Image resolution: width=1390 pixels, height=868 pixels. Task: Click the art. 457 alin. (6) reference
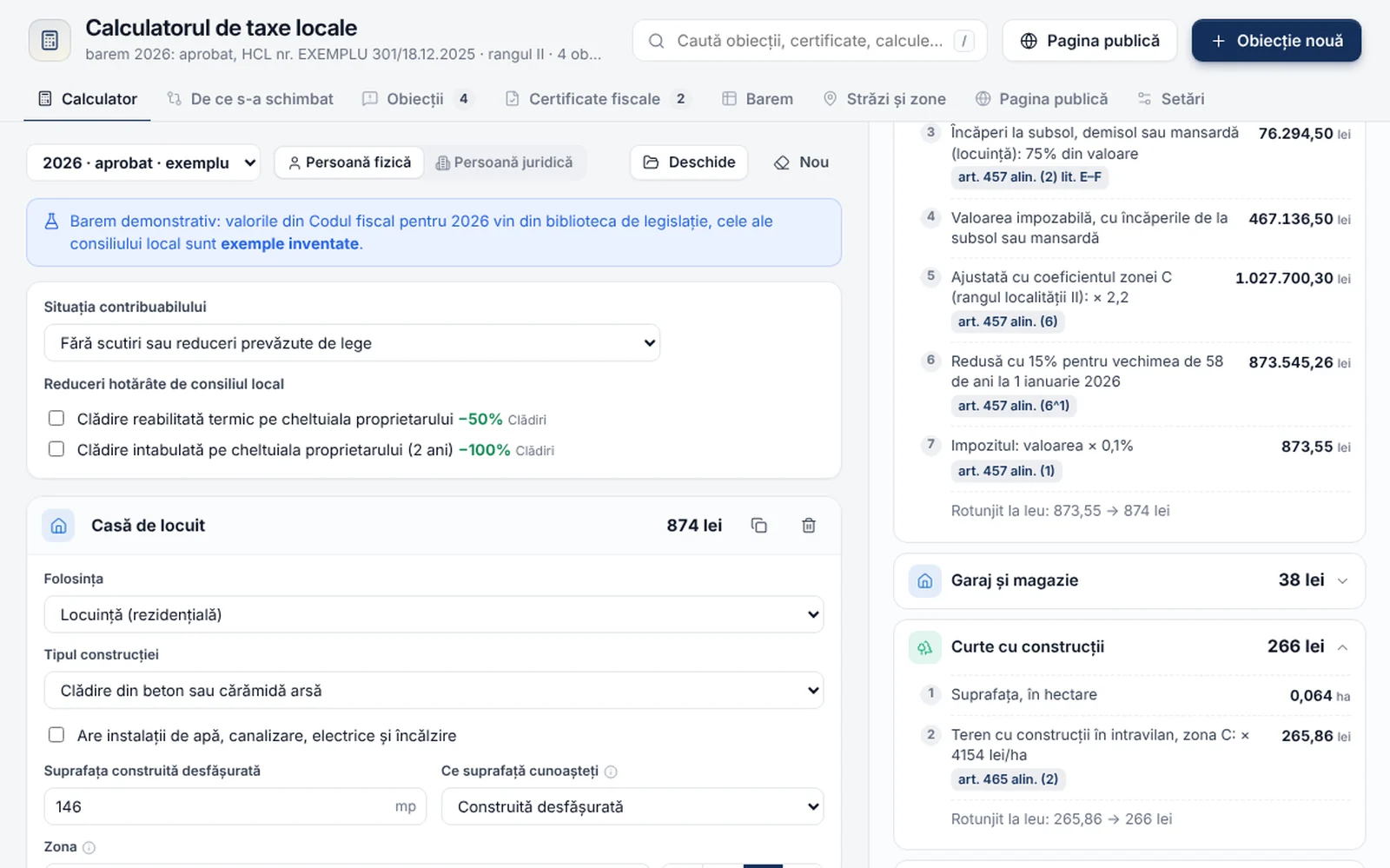[1008, 321]
